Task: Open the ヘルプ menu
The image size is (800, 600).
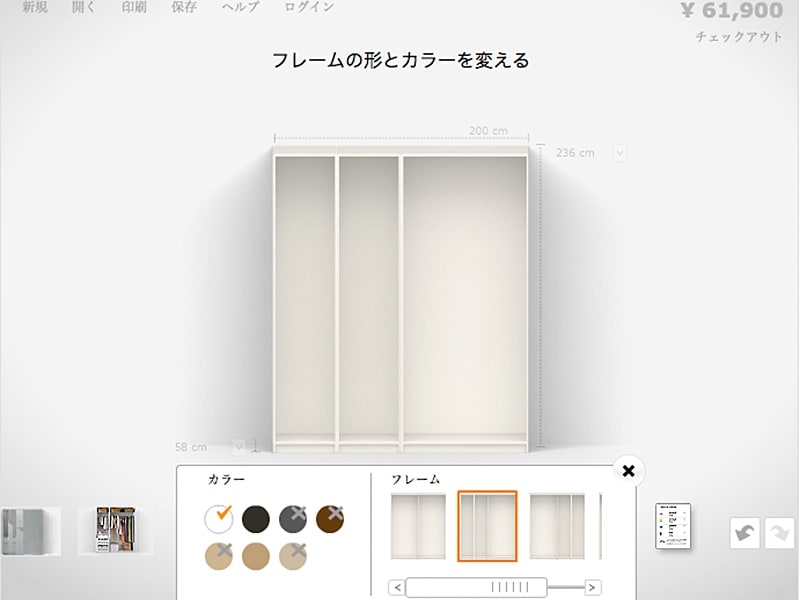Action: 238,7
